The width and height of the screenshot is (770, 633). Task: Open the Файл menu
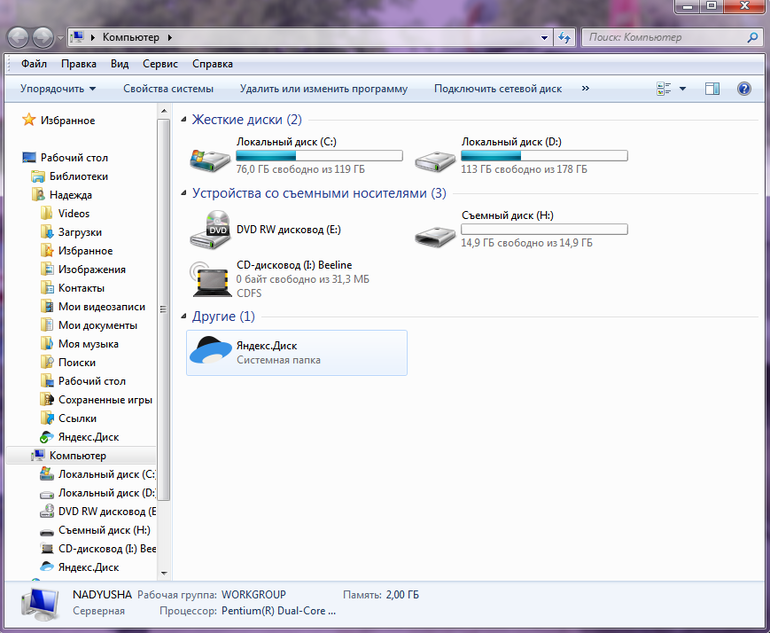coord(33,64)
